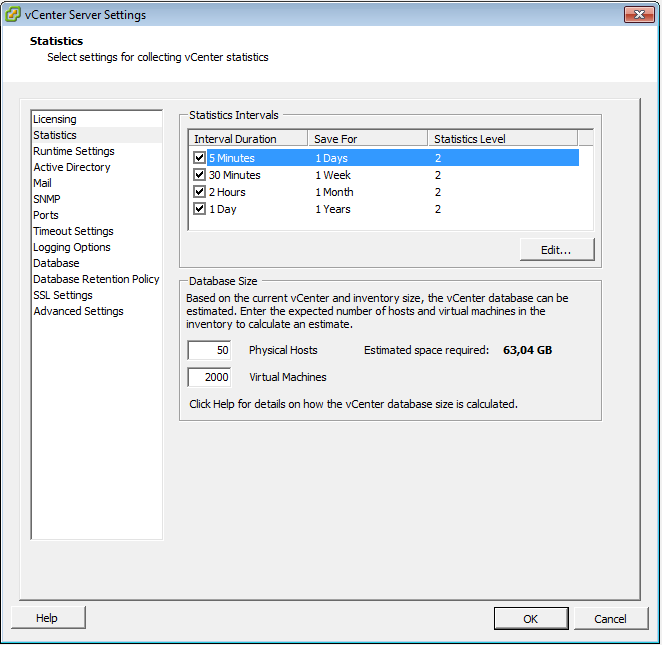Select Statistics in the settings list
Viewport: 662px width, 645px height.
[x=55, y=135]
